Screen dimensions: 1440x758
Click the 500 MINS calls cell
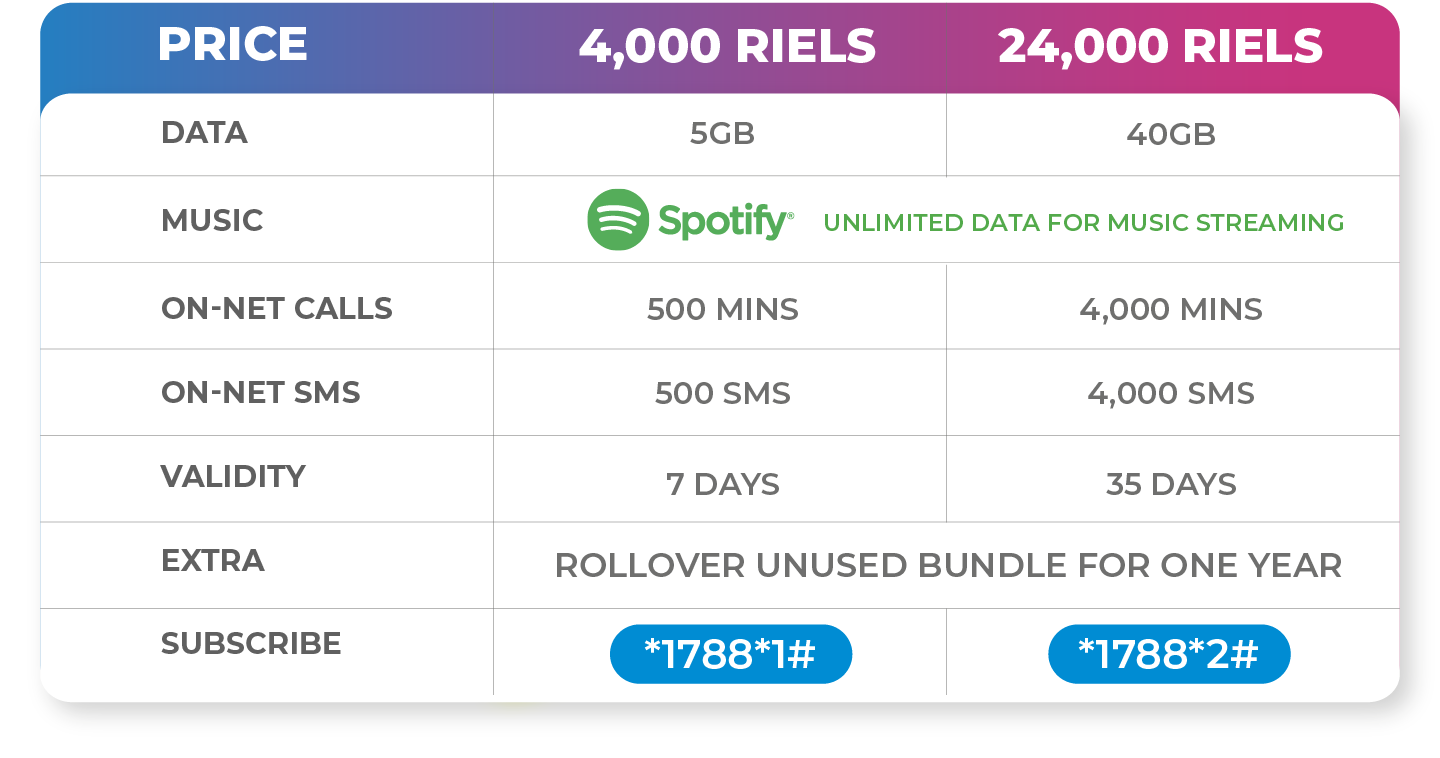click(722, 309)
